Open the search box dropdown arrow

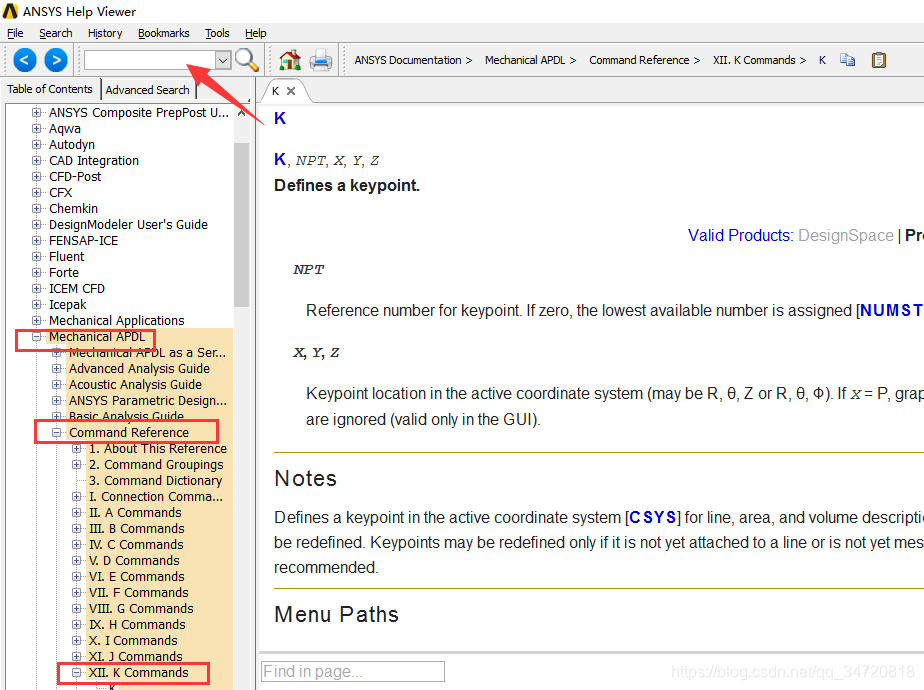(223, 60)
